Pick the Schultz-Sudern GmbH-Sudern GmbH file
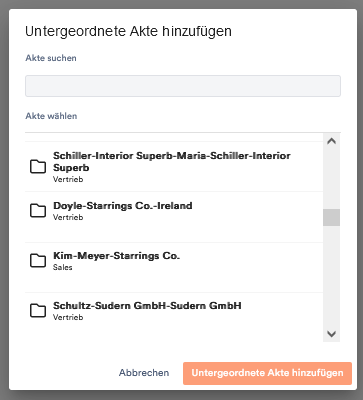 174,317
